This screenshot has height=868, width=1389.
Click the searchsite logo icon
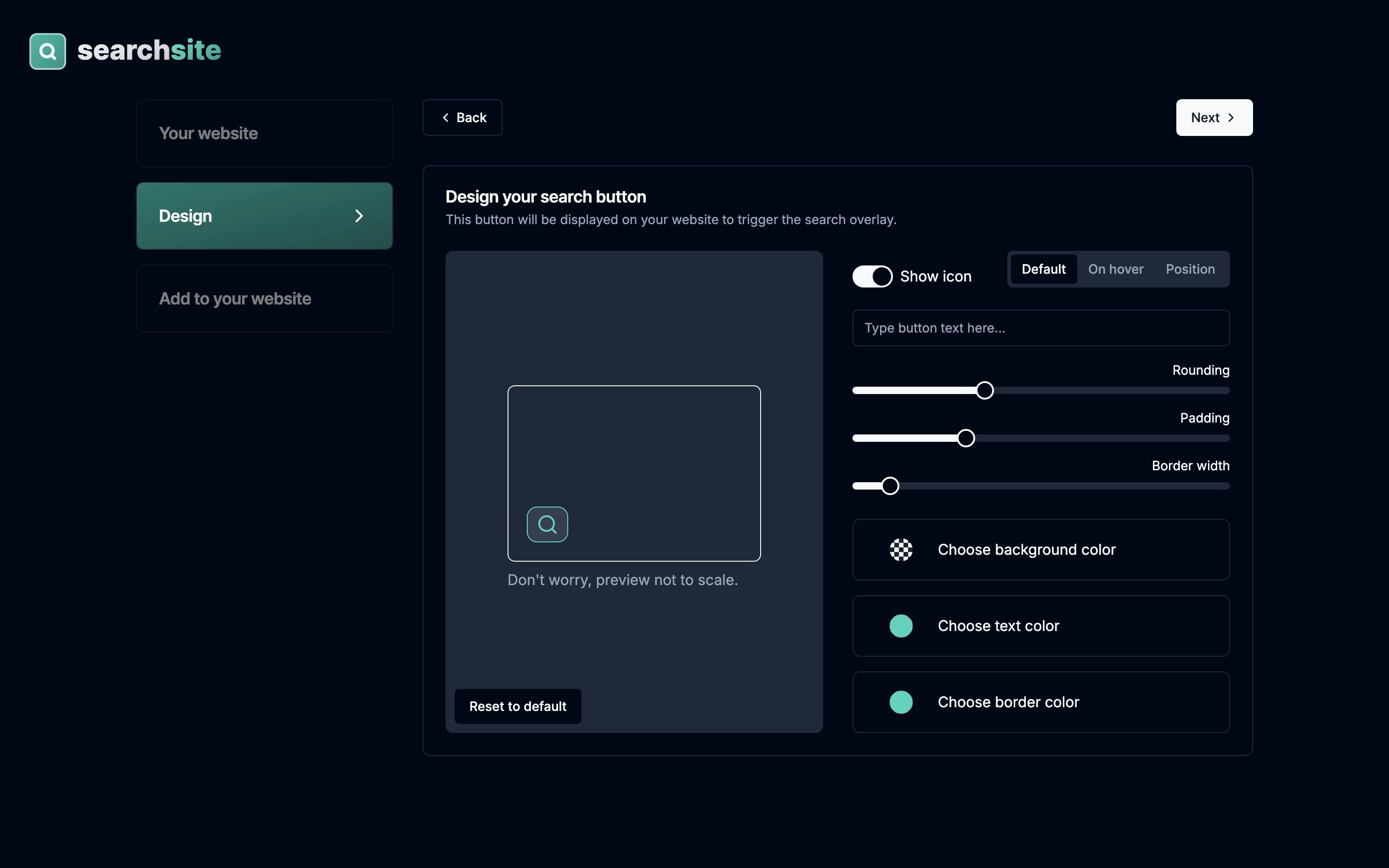[x=48, y=51]
